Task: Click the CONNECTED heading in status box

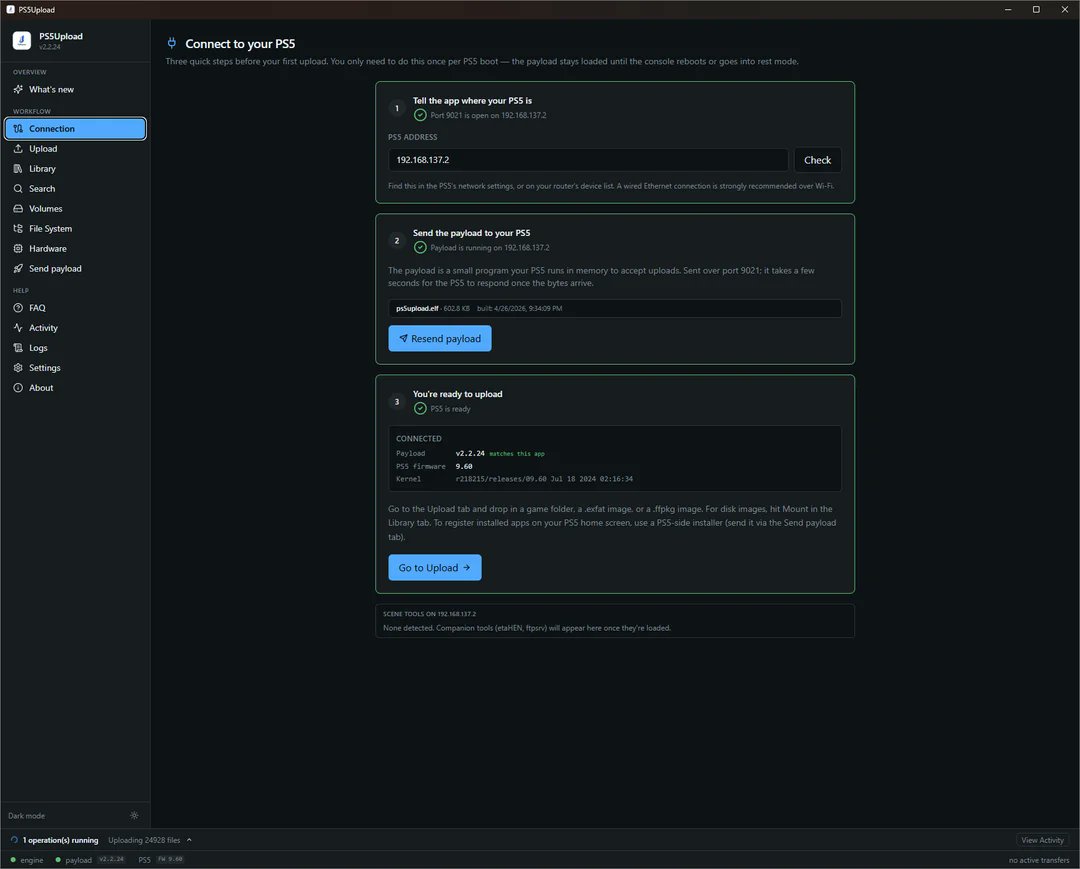Action: [x=419, y=439]
